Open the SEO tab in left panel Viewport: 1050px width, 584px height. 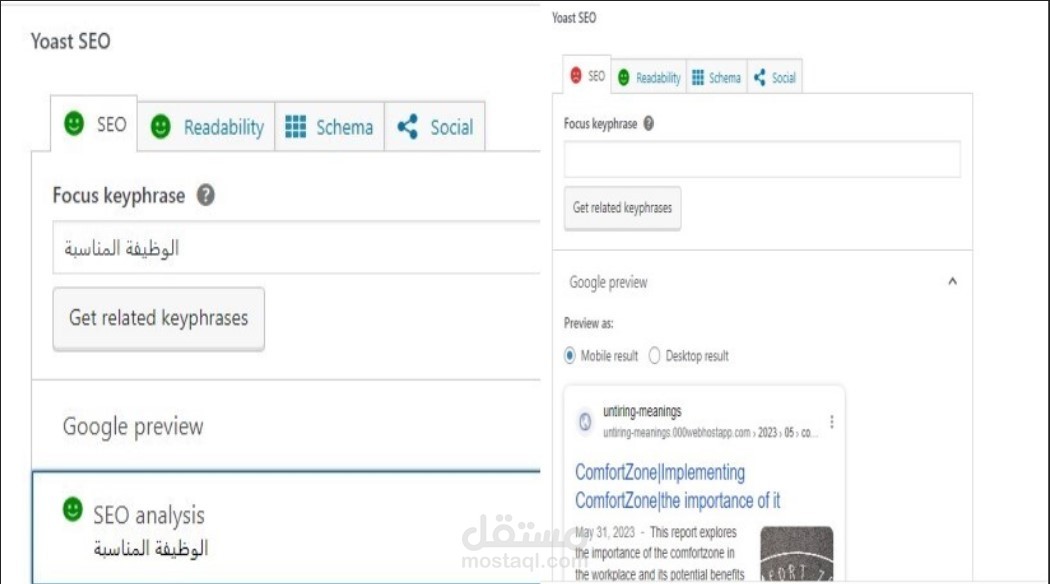tap(94, 124)
